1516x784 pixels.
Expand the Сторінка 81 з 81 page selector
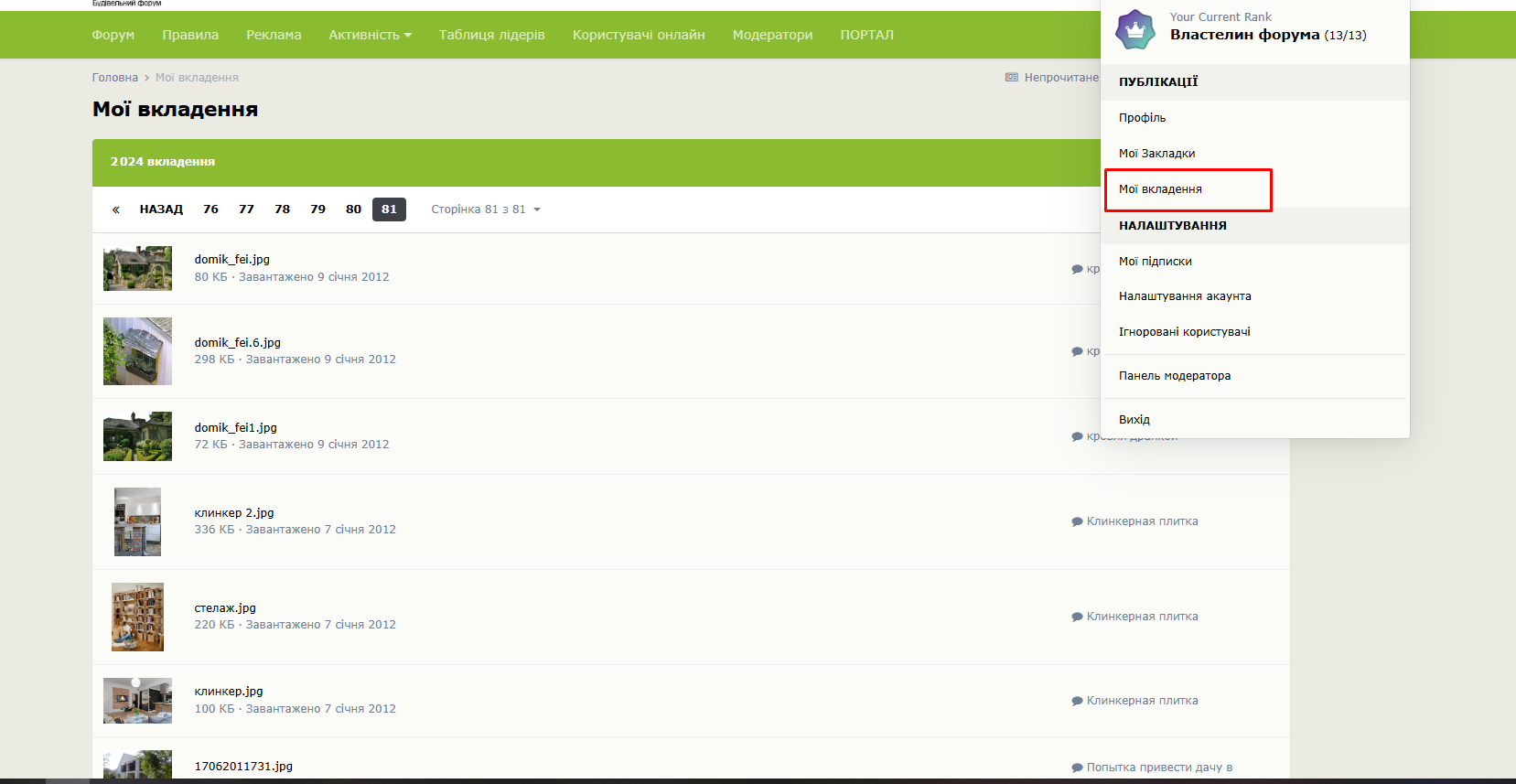click(486, 209)
